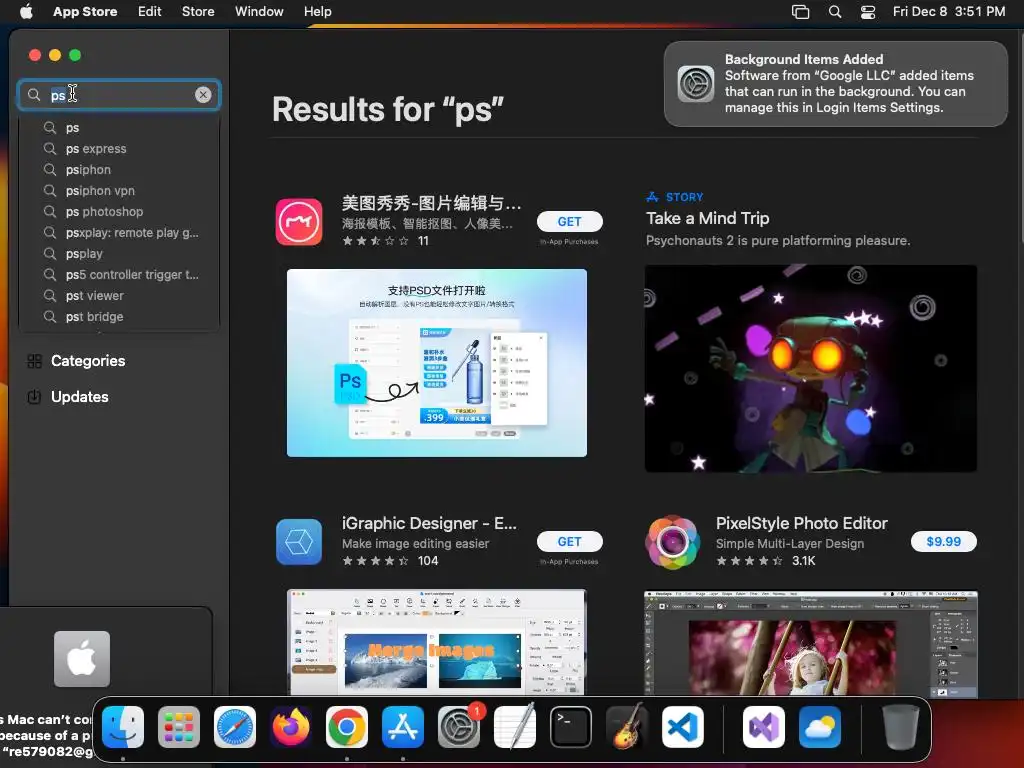Open the cloud weather app in Dock
Image resolution: width=1024 pixels, height=768 pixels.
(x=820, y=727)
